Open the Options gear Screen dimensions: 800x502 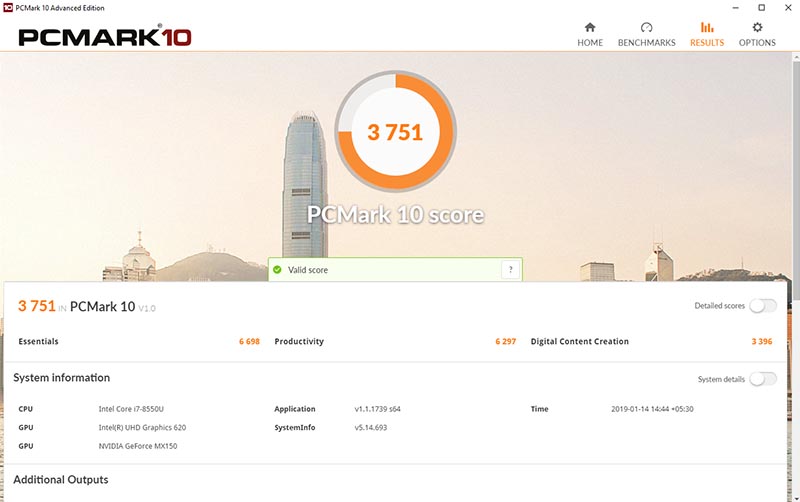[x=757, y=34]
